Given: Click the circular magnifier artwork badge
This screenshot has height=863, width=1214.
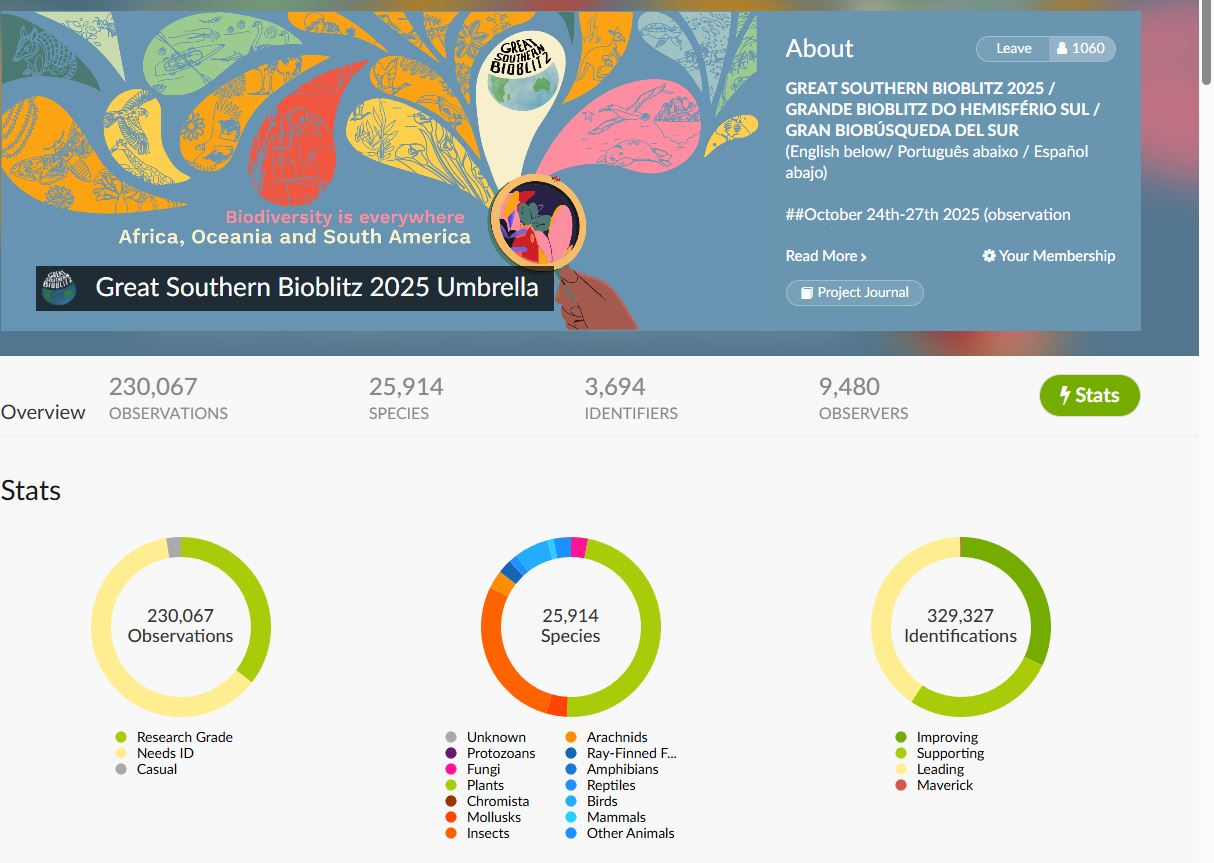Looking at the screenshot, I should coord(537,225).
